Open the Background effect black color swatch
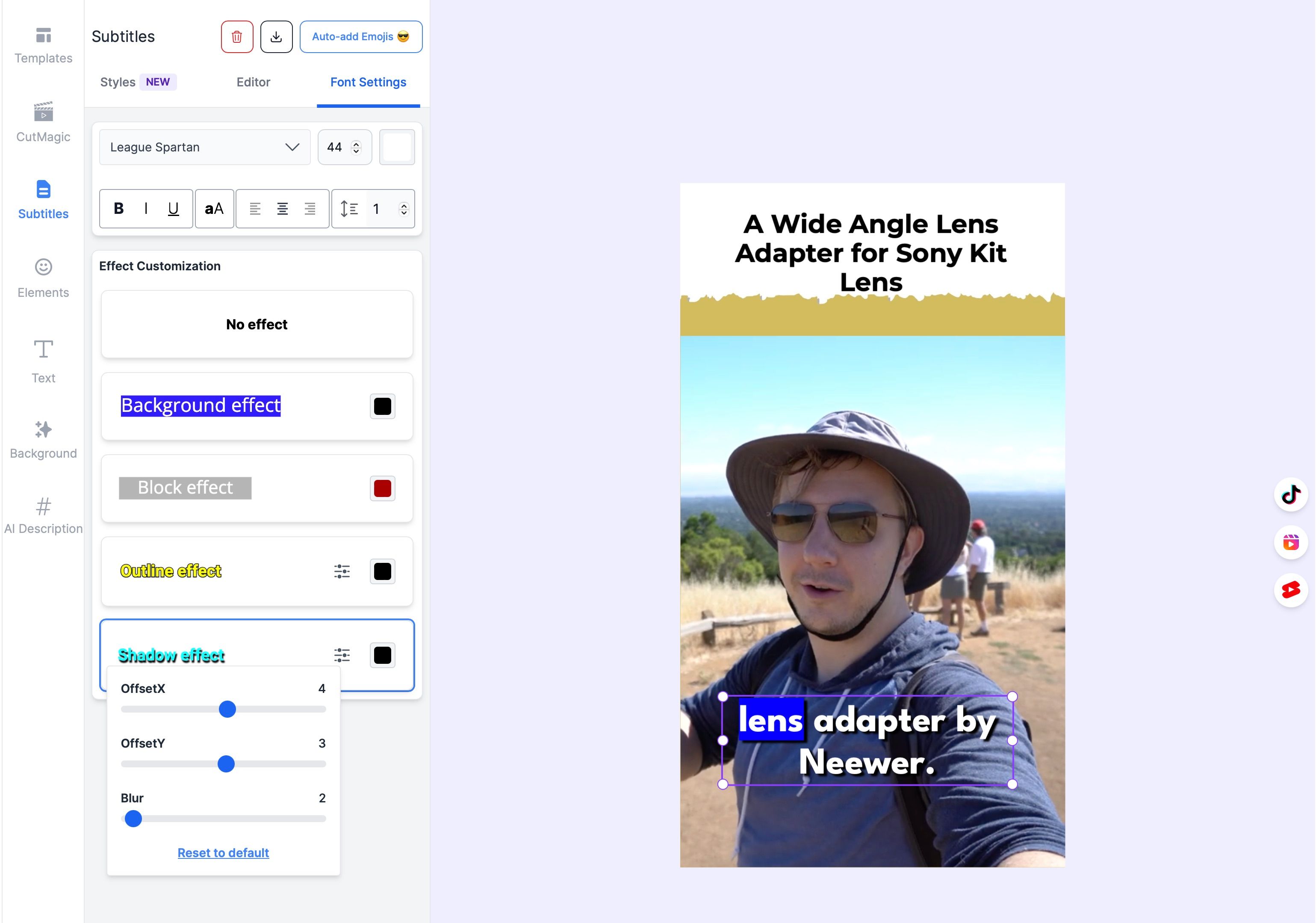 click(382, 406)
